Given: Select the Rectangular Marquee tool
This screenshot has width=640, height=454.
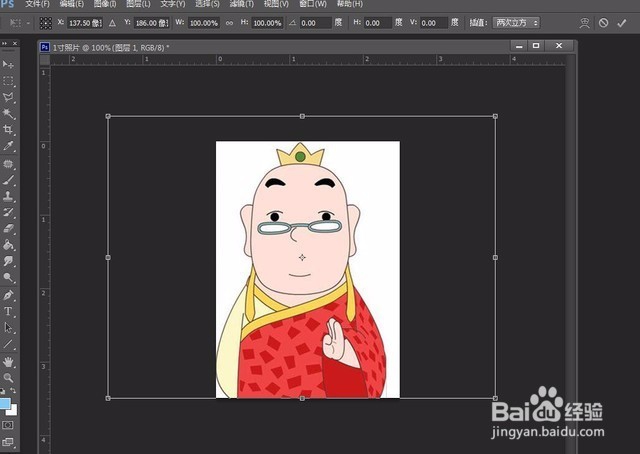Looking at the screenshot, I should 8,81.
